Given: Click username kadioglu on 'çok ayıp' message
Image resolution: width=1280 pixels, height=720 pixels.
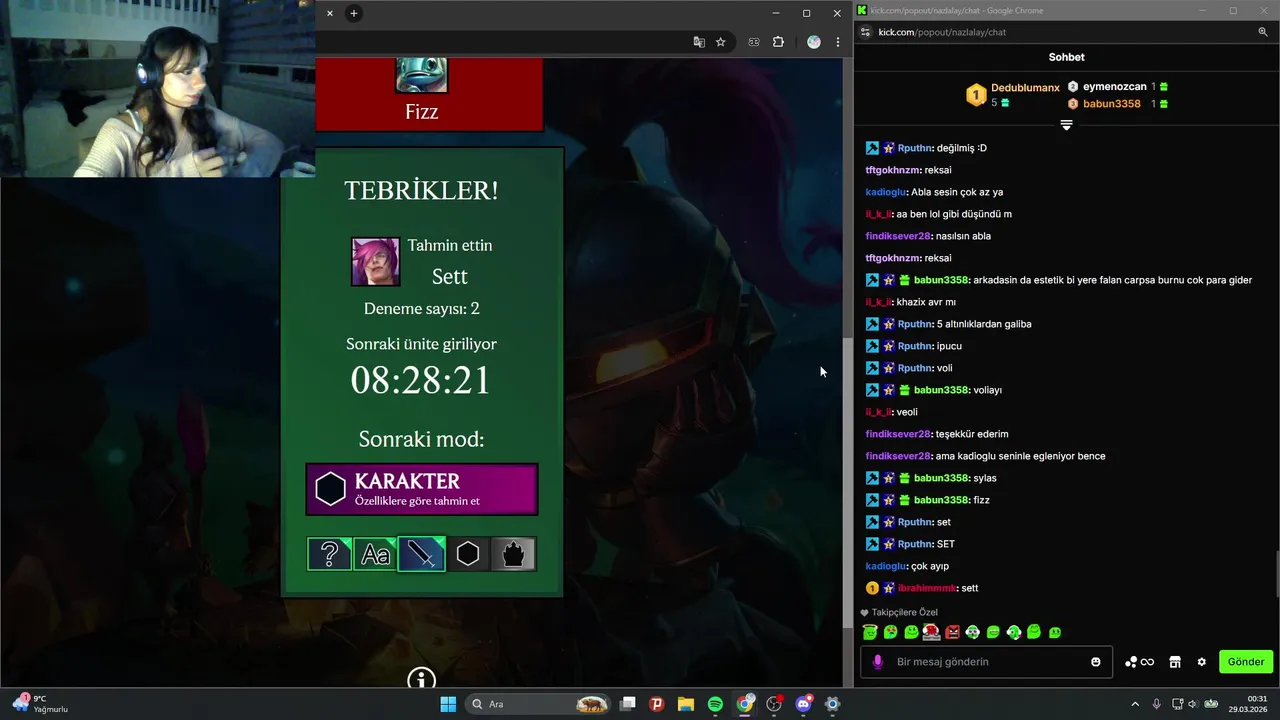Looking at the screenshot, I should [887, 566].
